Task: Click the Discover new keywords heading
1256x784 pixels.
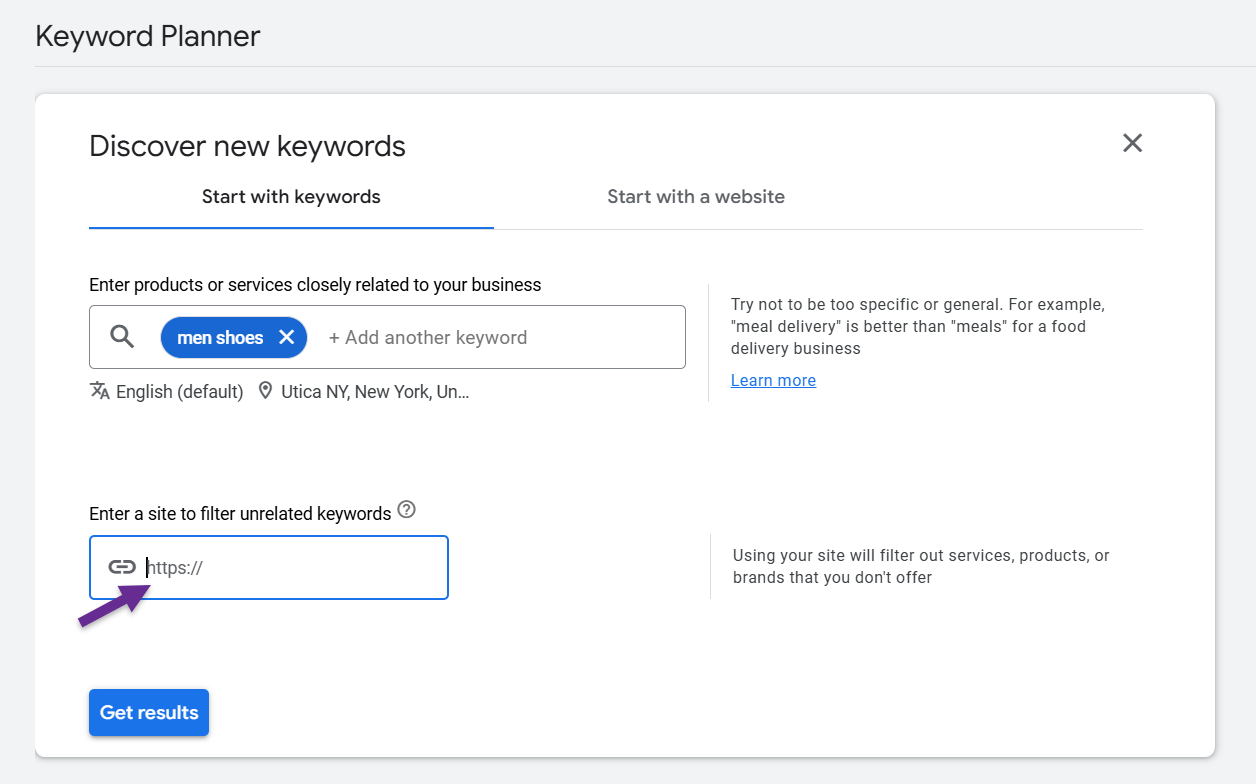Action: (247, 146)
